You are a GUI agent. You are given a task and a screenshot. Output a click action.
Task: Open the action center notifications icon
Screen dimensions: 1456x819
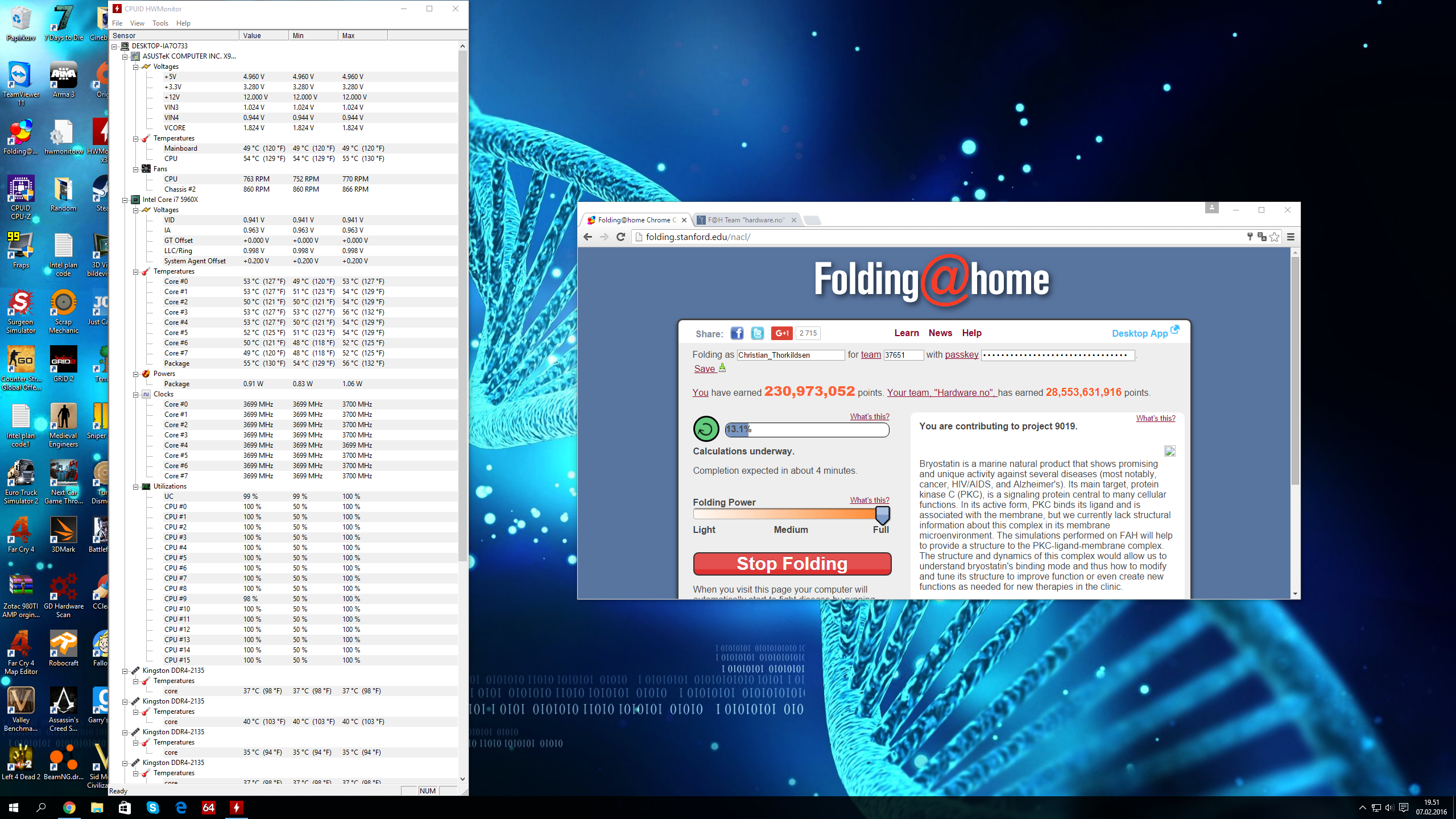tap(1404, 808)
